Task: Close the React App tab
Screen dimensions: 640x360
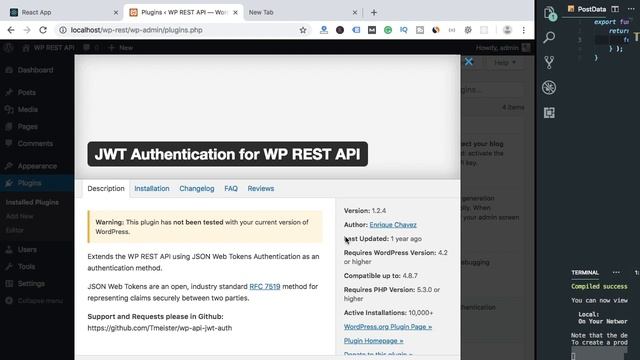Action: coord(116,12)
